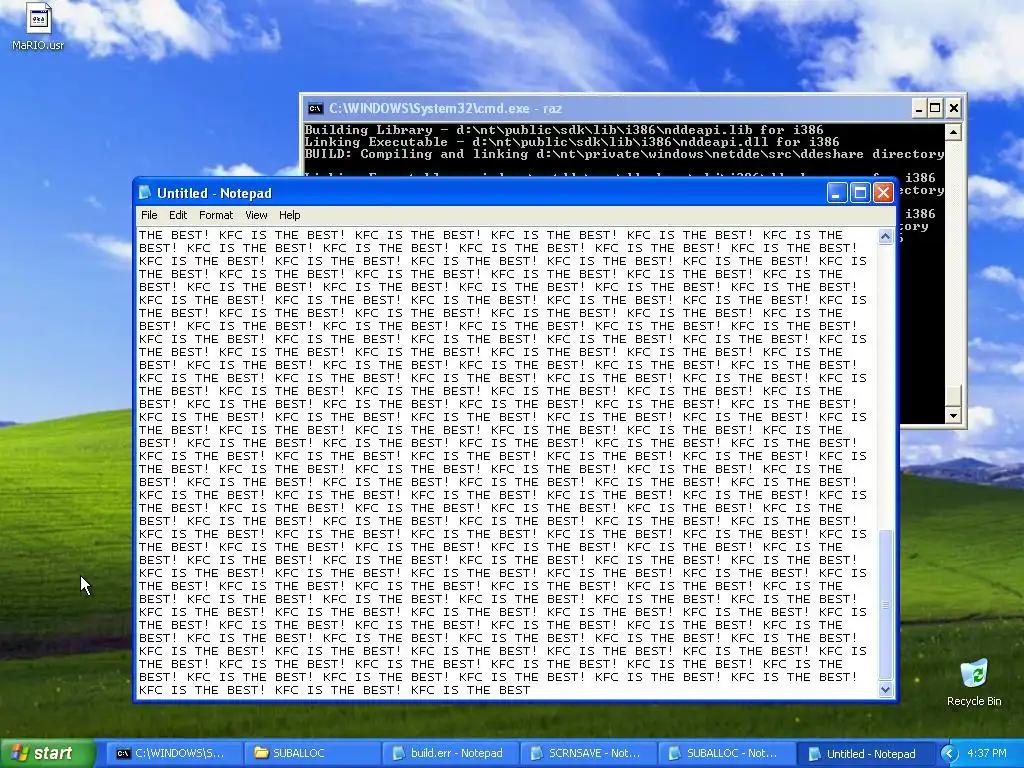Click the cmd.exe icon in the console title bar
Viewport: 1024px width, 768px height.
point(315,108)
